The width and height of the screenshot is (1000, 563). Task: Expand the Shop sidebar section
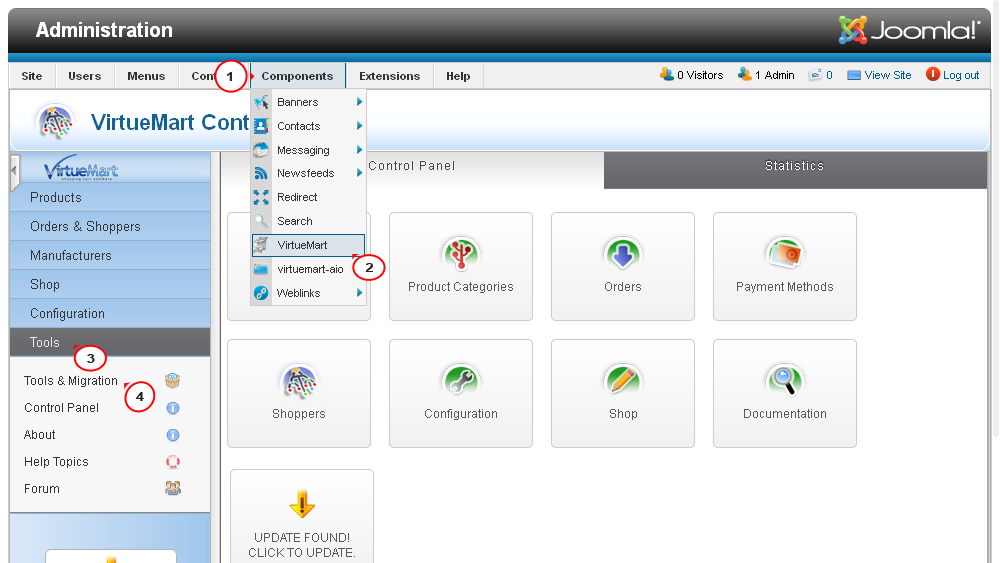pos(110,284)
